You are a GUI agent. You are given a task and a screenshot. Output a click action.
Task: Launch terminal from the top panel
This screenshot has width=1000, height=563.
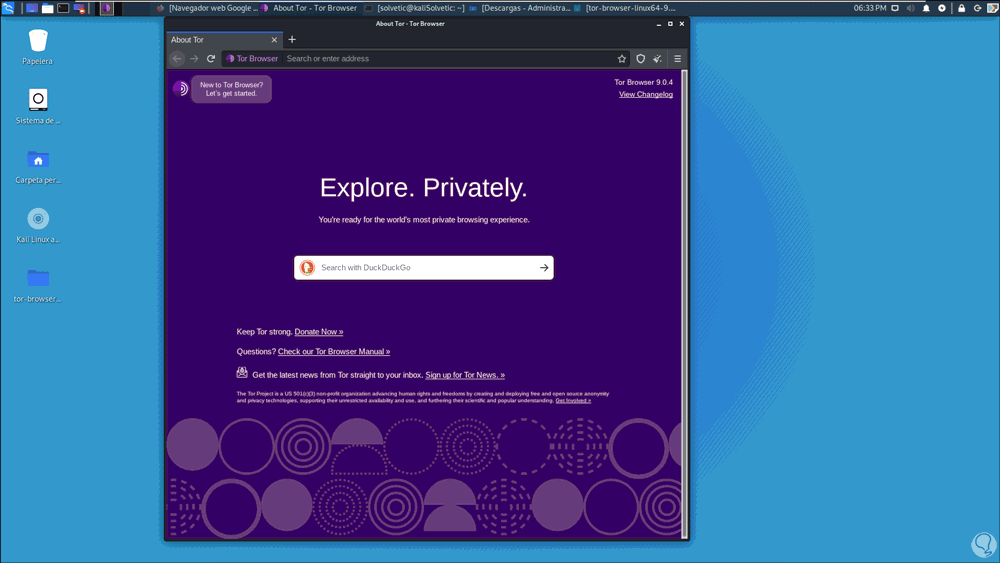point(63,8)
